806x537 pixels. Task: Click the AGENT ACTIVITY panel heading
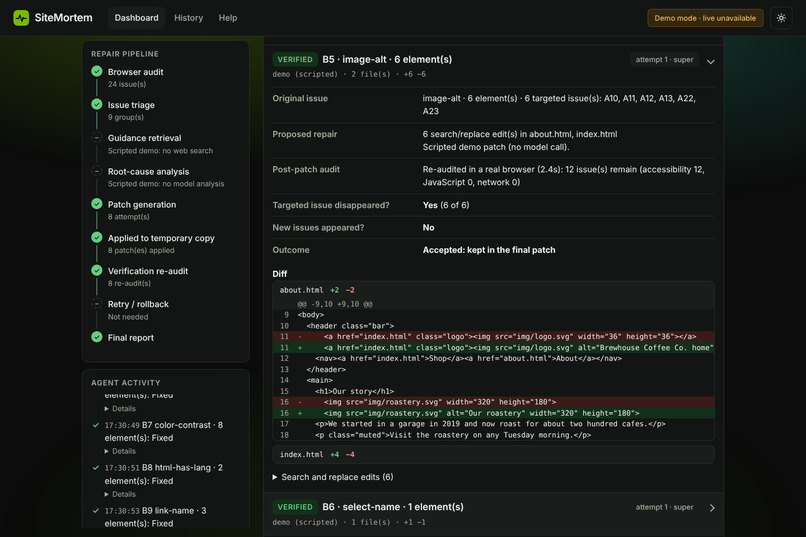125,383
